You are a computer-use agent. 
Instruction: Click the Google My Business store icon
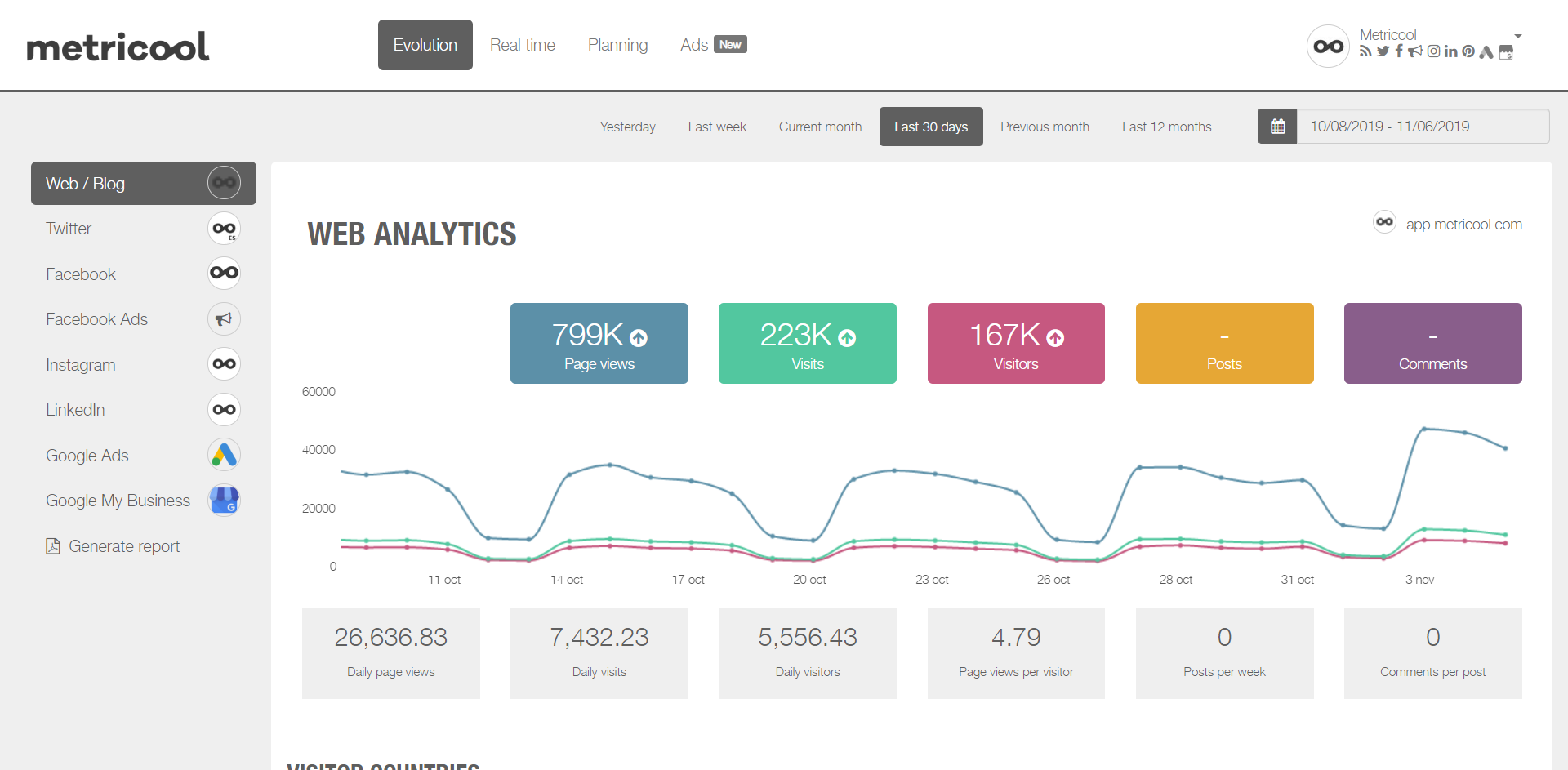224,500
